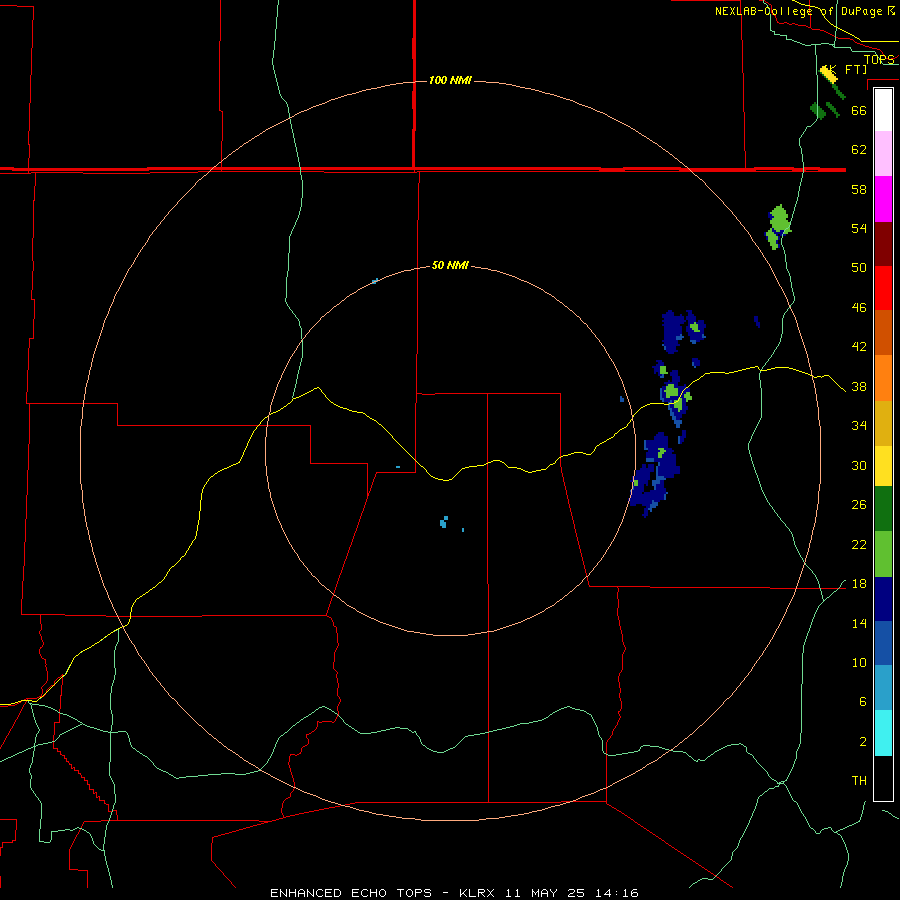Click the navy 18 kft legend color
This screenshot has width=900, height=900.
pos(883,599)
